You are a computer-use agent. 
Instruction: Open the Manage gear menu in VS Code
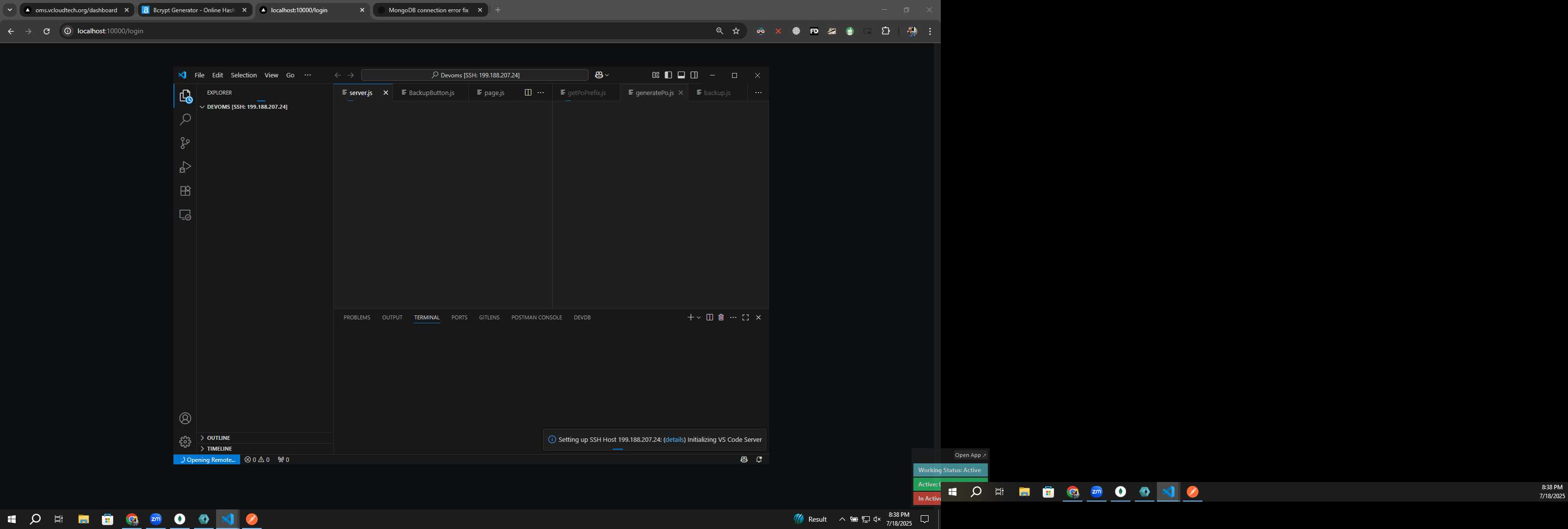(185, 442)
